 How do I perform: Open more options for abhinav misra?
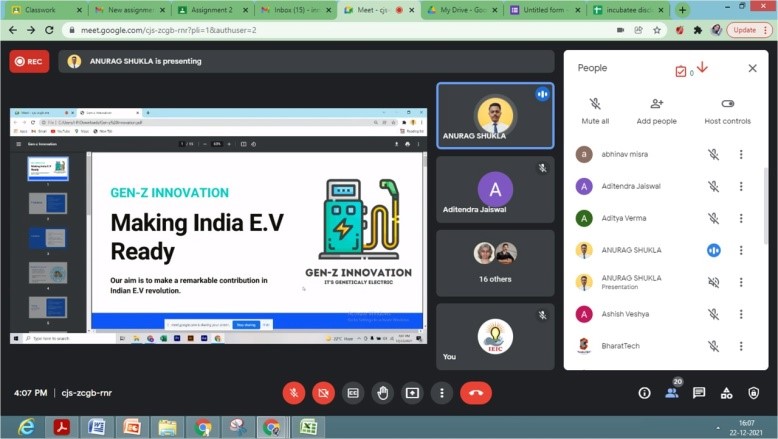741,154
